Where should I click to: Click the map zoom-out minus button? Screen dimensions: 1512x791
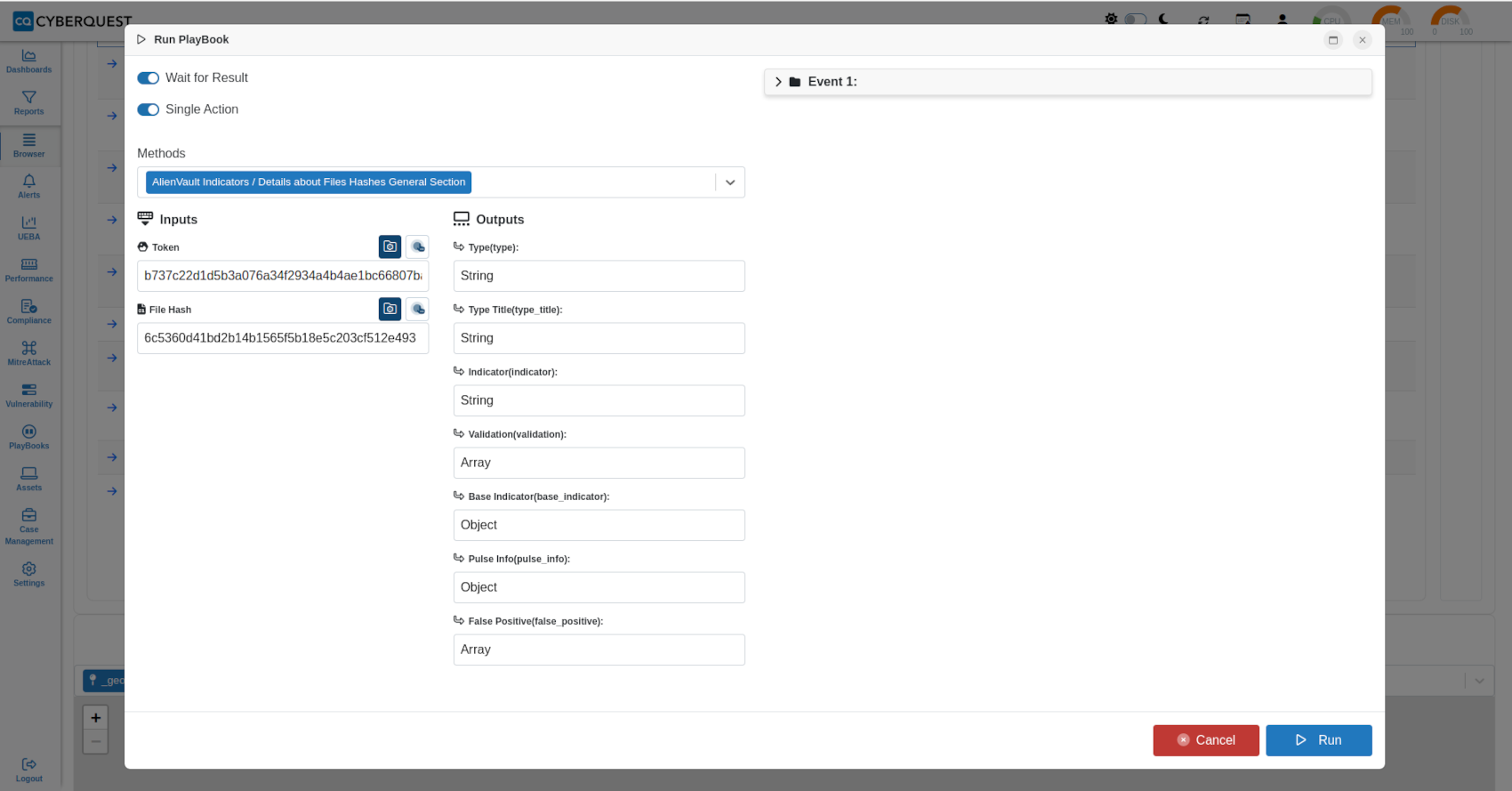96,741
